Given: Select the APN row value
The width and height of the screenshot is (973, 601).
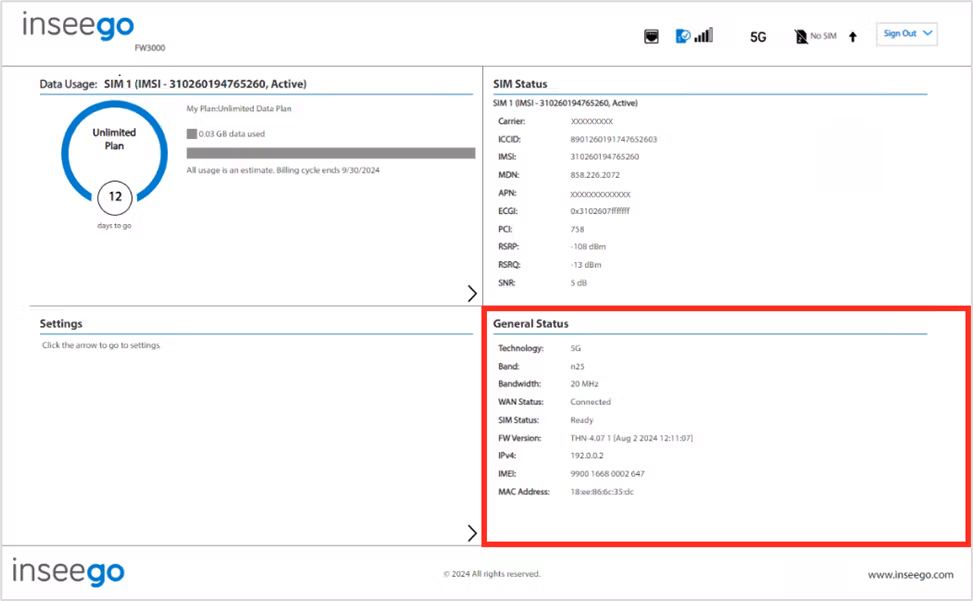Looking at the screenshot, I should coord(601,194).
